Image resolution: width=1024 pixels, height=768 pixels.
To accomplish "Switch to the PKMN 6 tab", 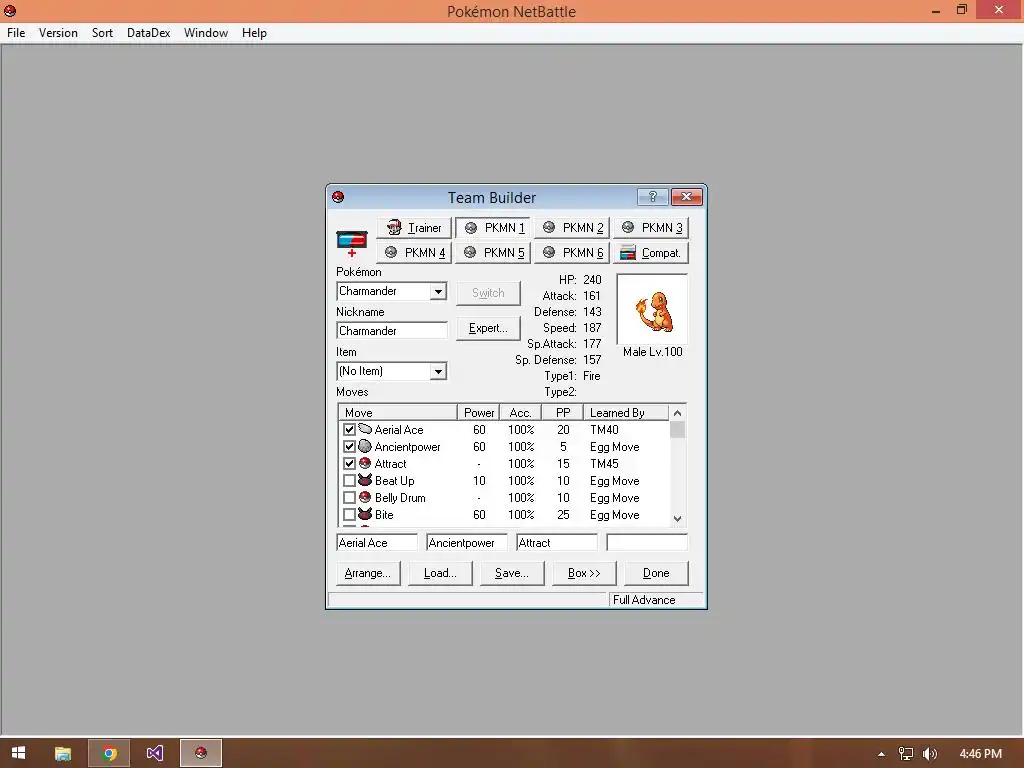I will point(572,252).
